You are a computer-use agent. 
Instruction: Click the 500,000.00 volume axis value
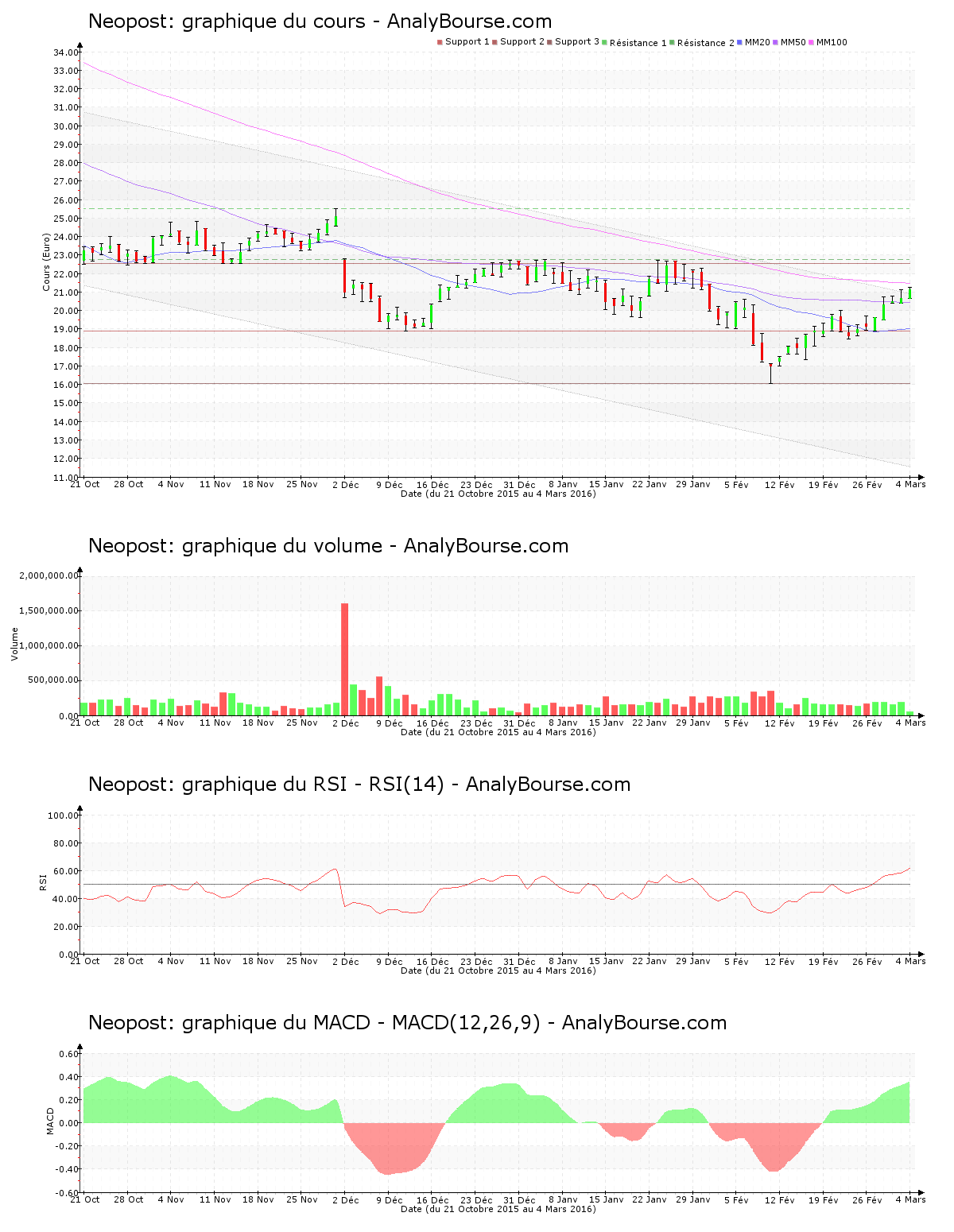coord(53,680)
